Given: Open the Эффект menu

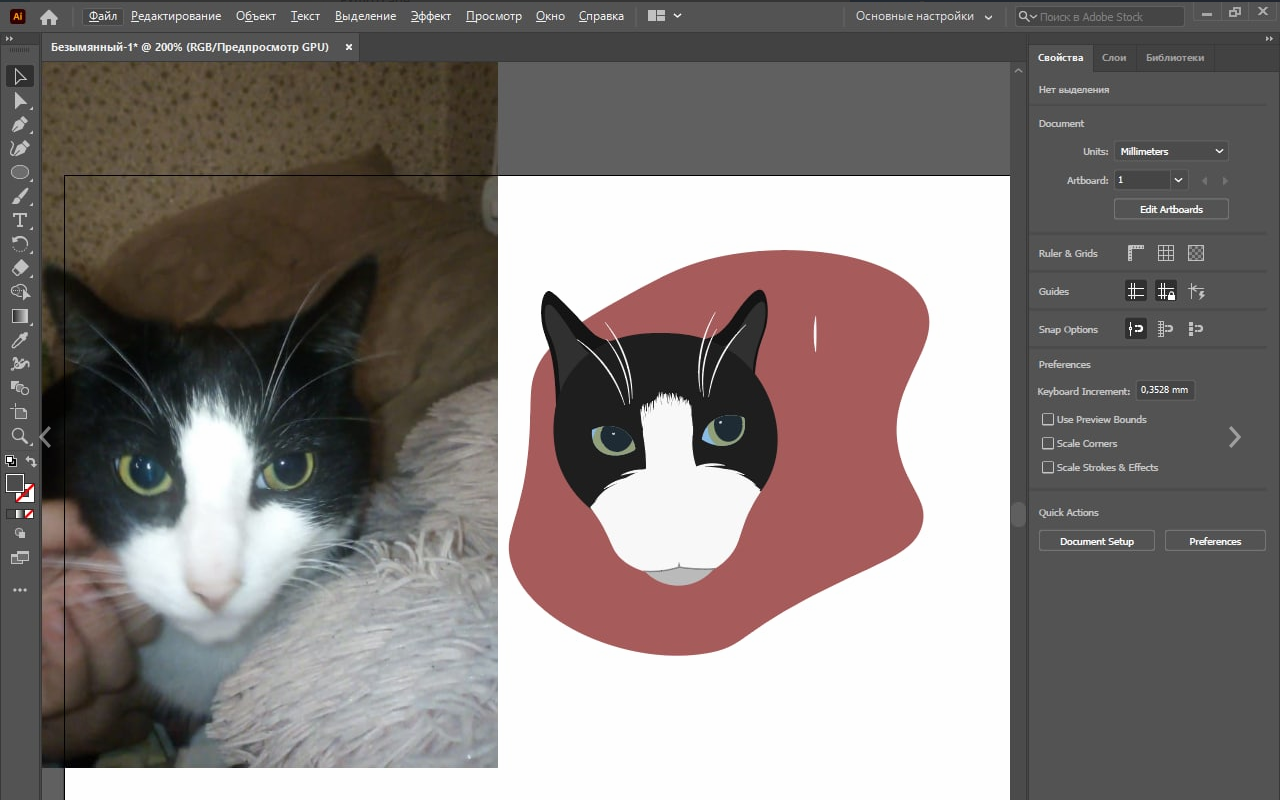Looking at the screenshot, I should click(431, 17).
